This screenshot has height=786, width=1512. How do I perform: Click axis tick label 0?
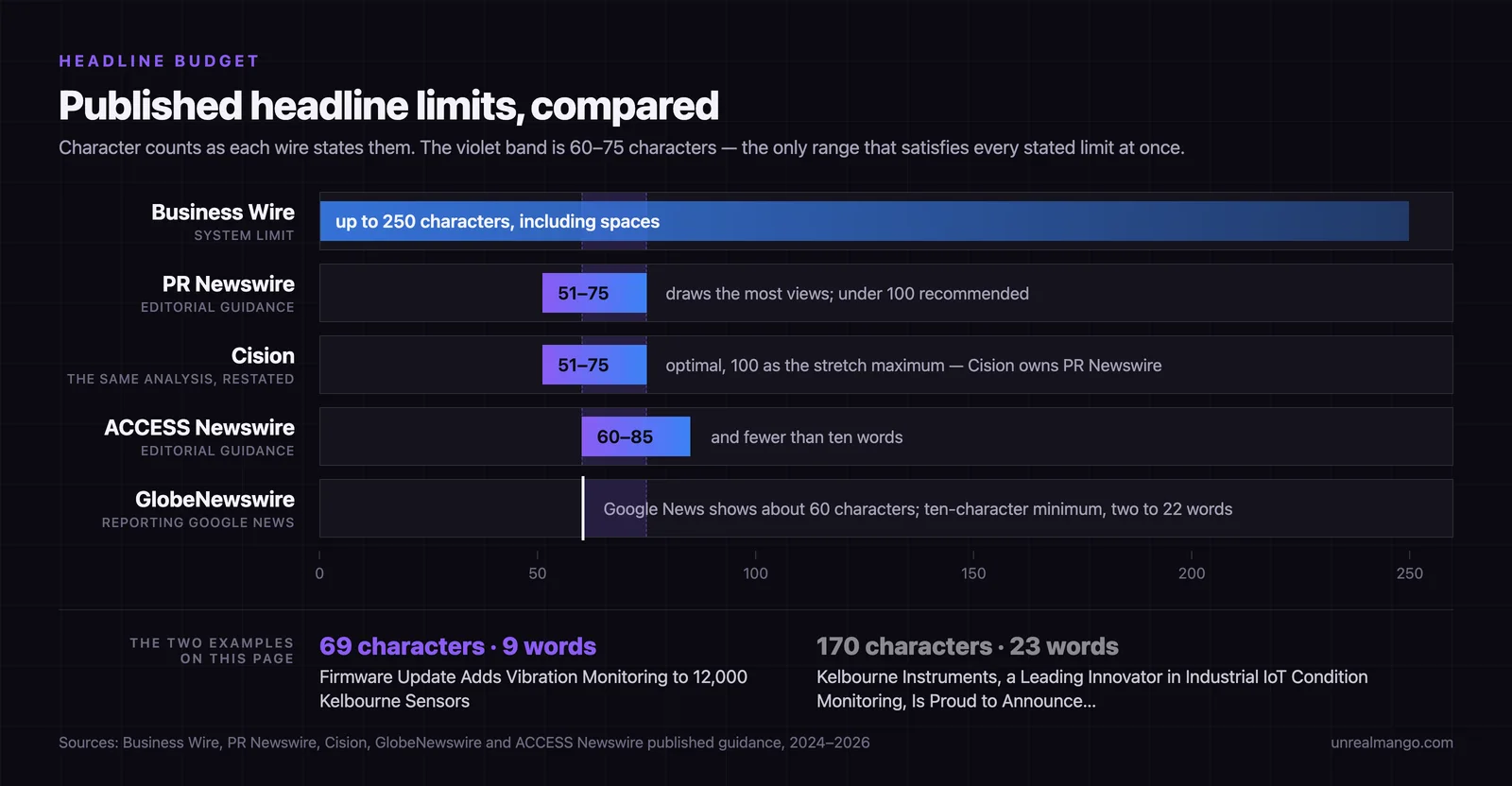click(x=319, y=573)
